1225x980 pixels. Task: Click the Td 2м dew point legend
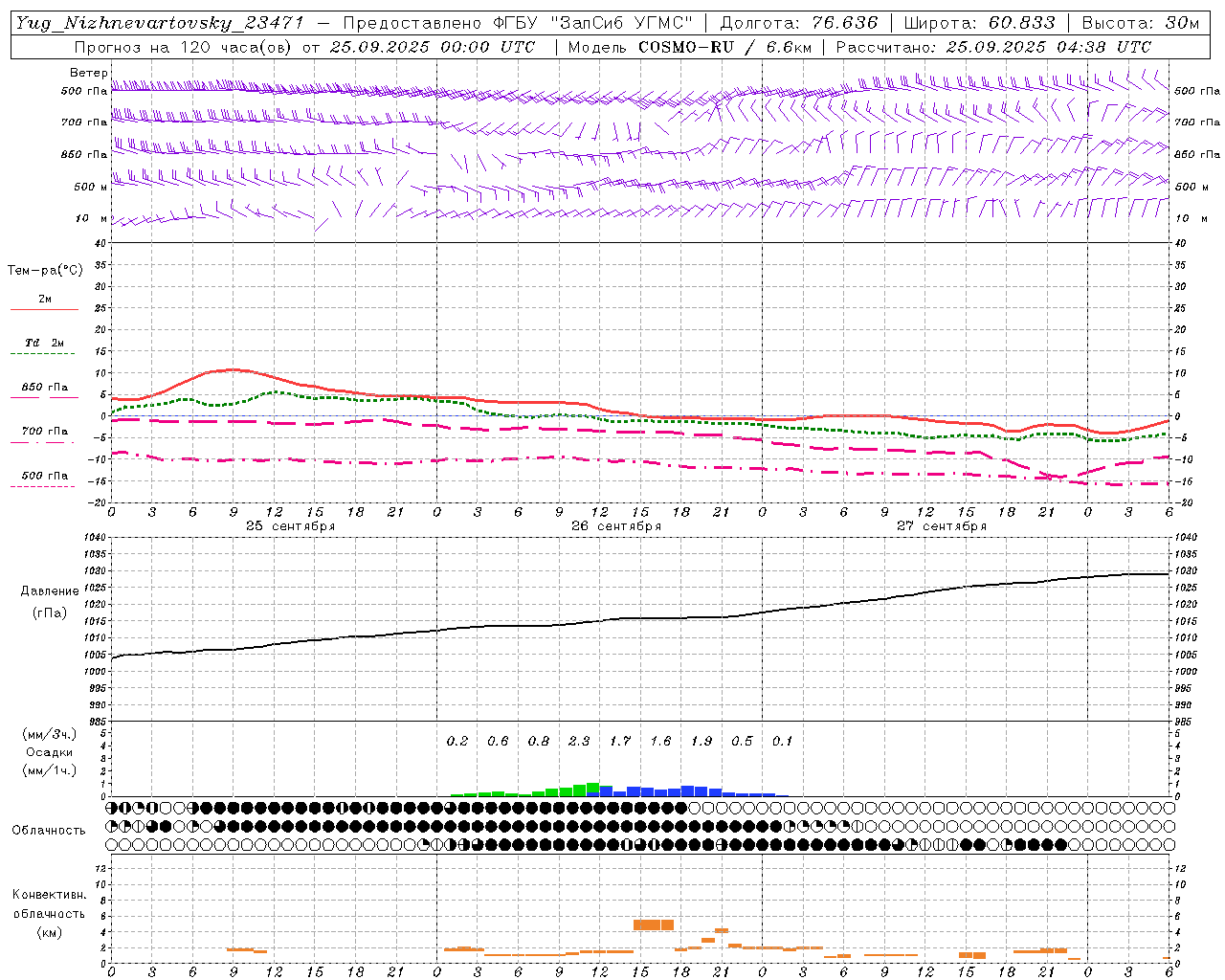coord(44,345)
